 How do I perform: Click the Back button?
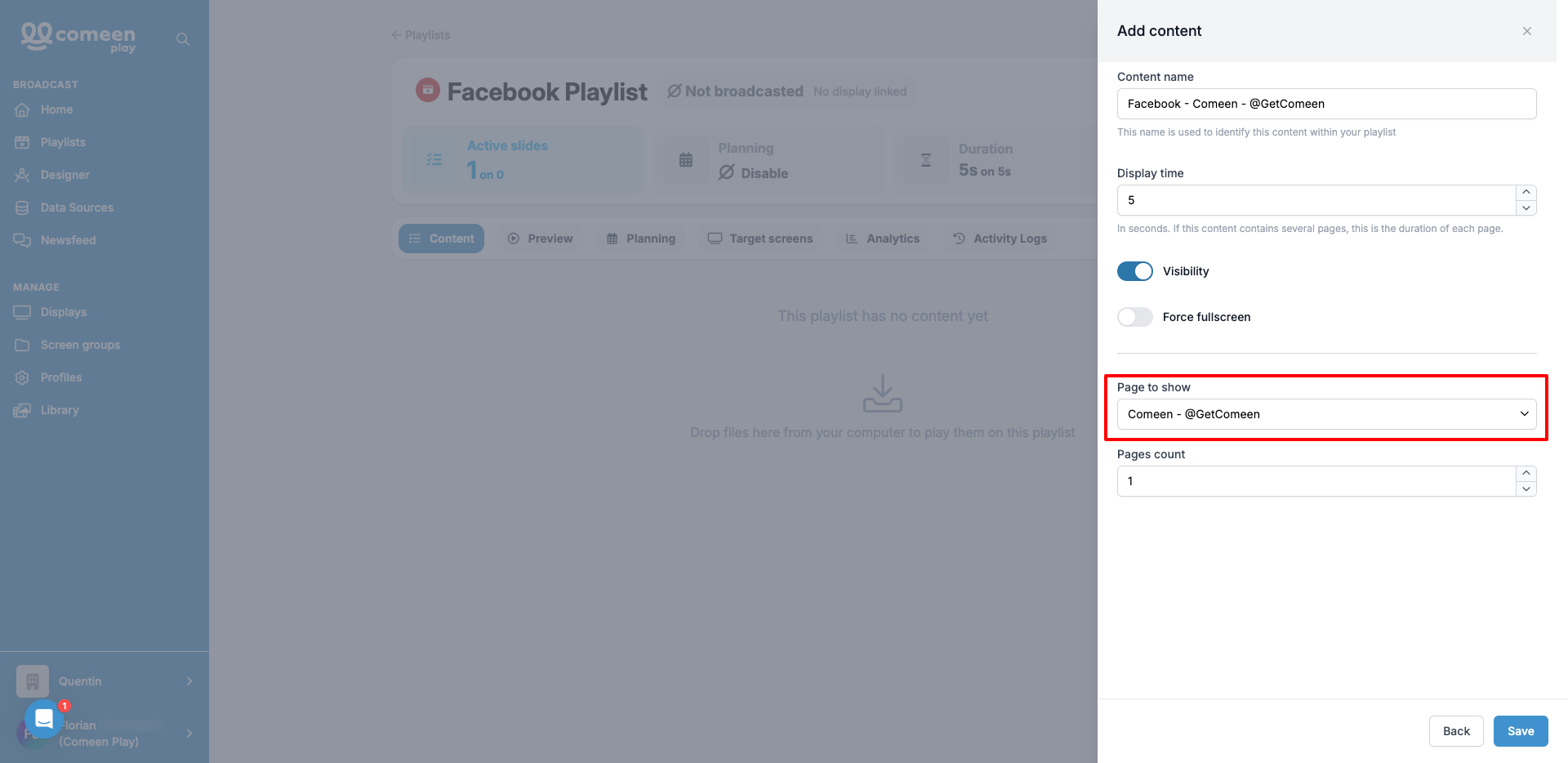pyautogui.click(x=1456, y=731)
